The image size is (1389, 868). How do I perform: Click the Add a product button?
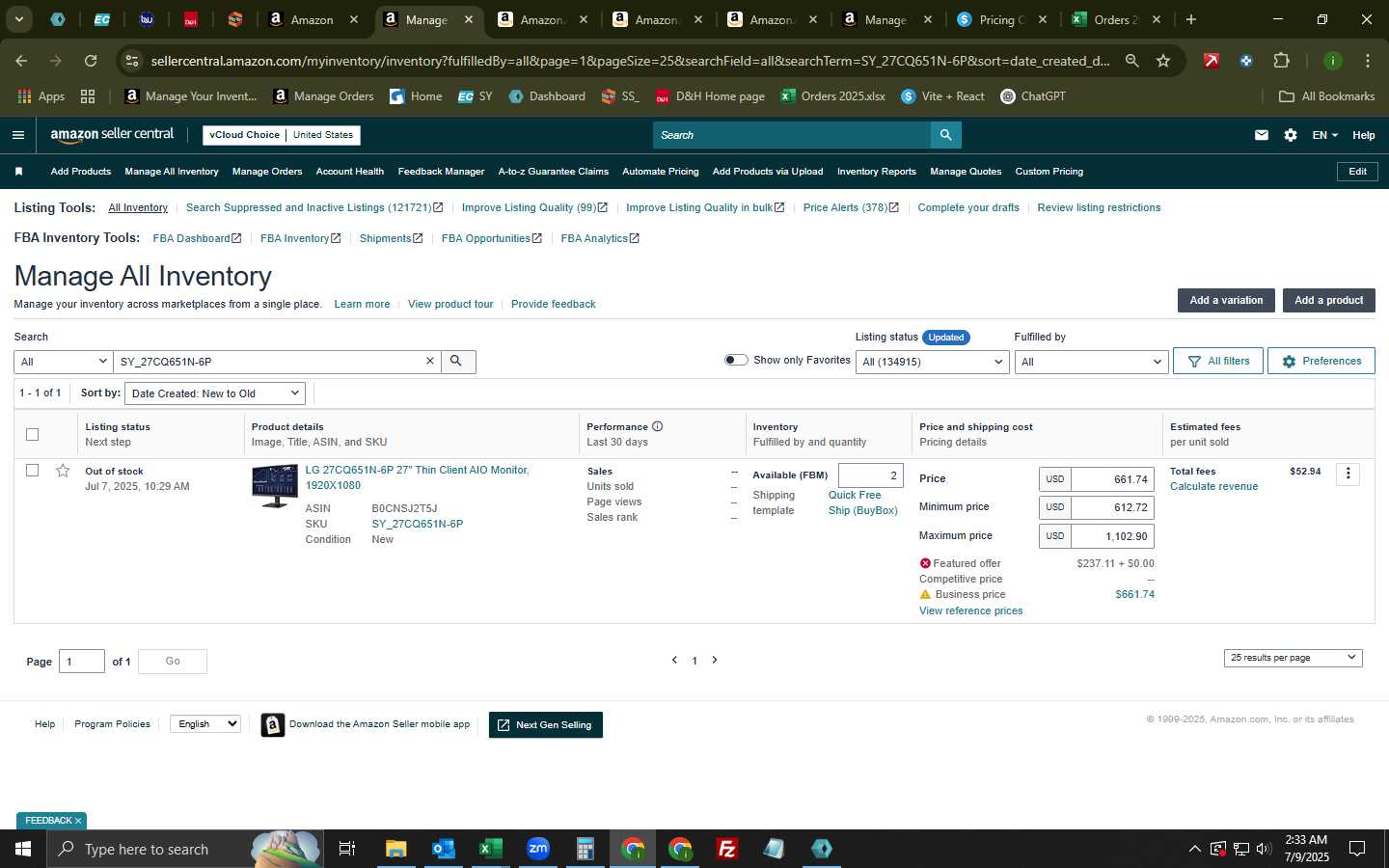pyautogui.click(x=1328, y=301)
